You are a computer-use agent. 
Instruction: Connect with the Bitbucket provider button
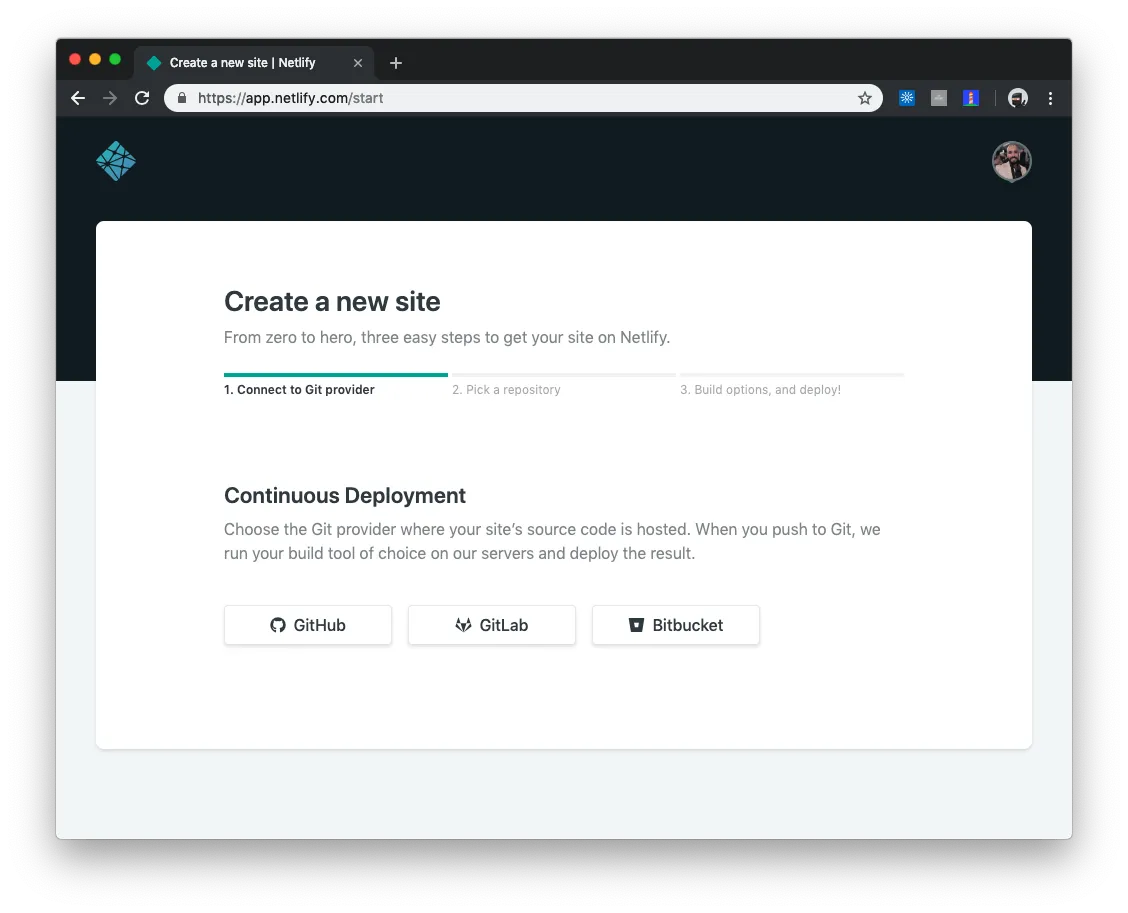pyautogui.click(x=676, y=625)
